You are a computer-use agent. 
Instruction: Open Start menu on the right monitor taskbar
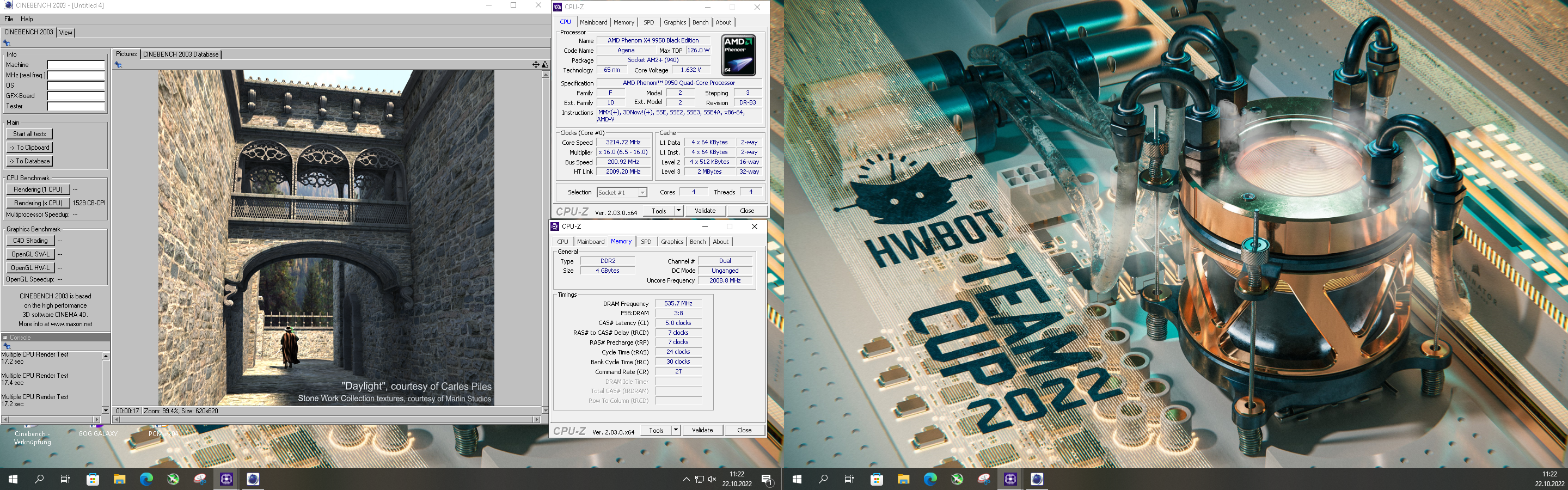coord(797,479)
